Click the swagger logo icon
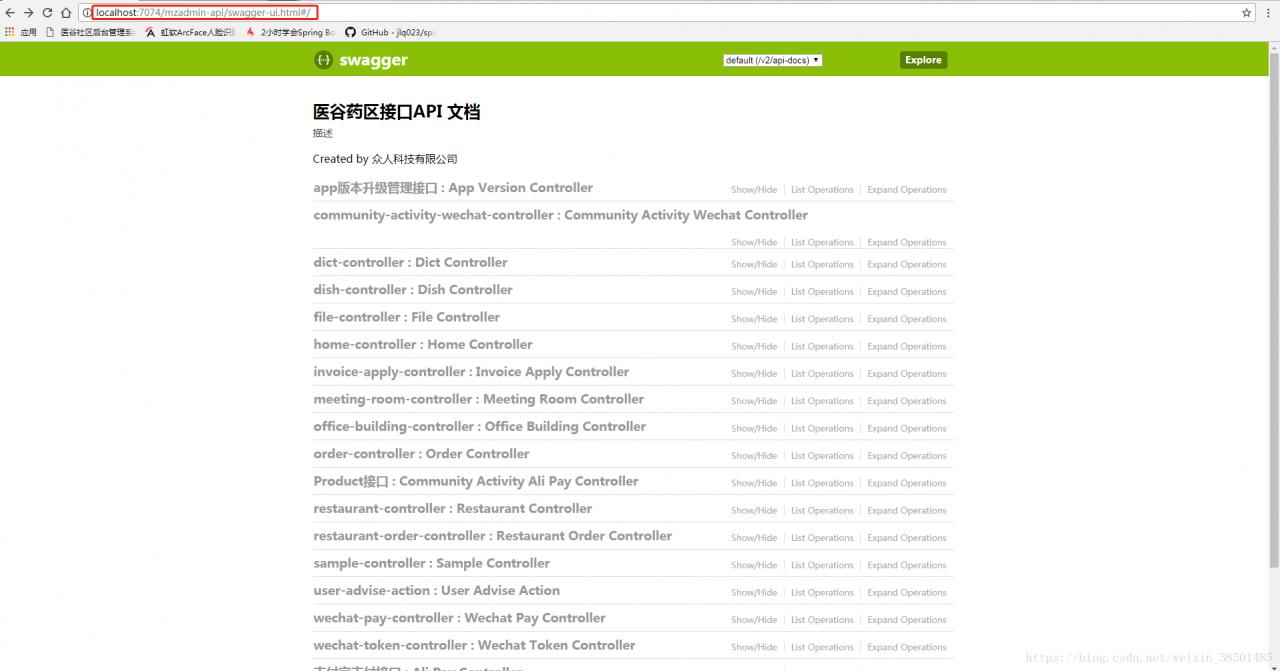This screenshot has width=1280, height=671. 323,60
